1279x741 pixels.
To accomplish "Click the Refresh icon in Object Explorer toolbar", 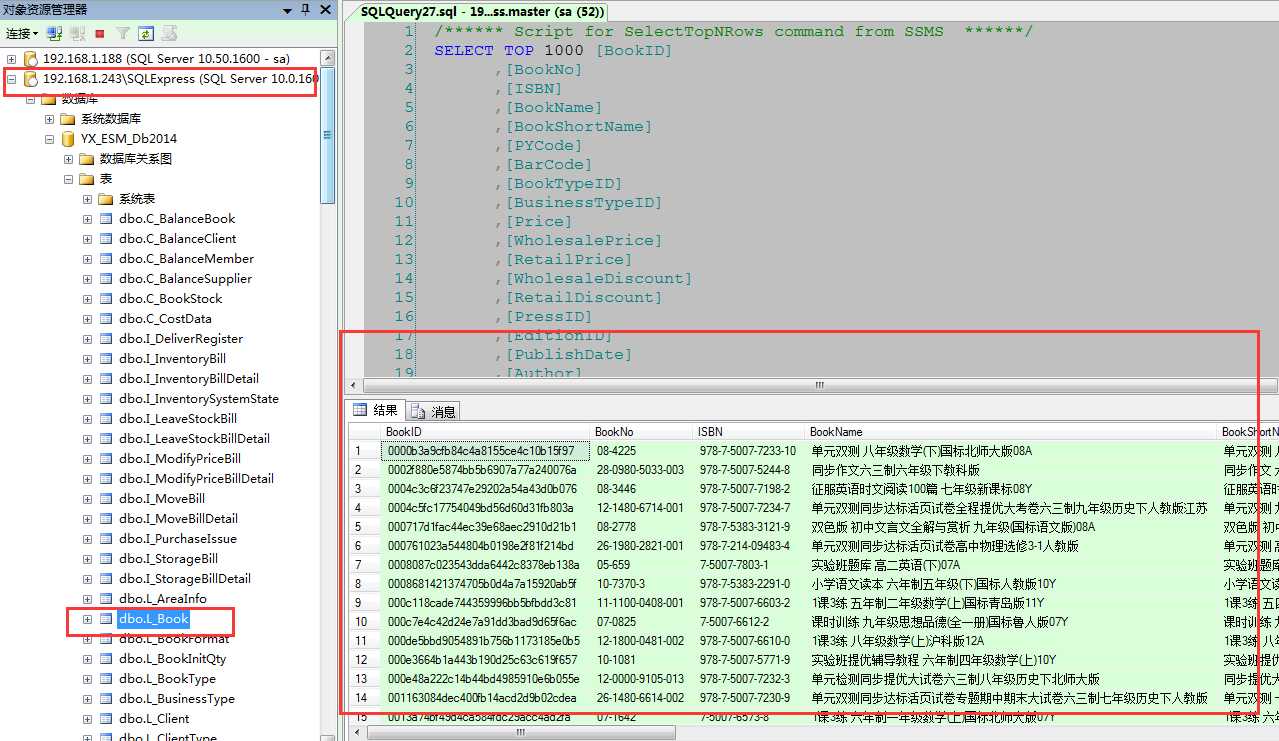I will 146,34.
